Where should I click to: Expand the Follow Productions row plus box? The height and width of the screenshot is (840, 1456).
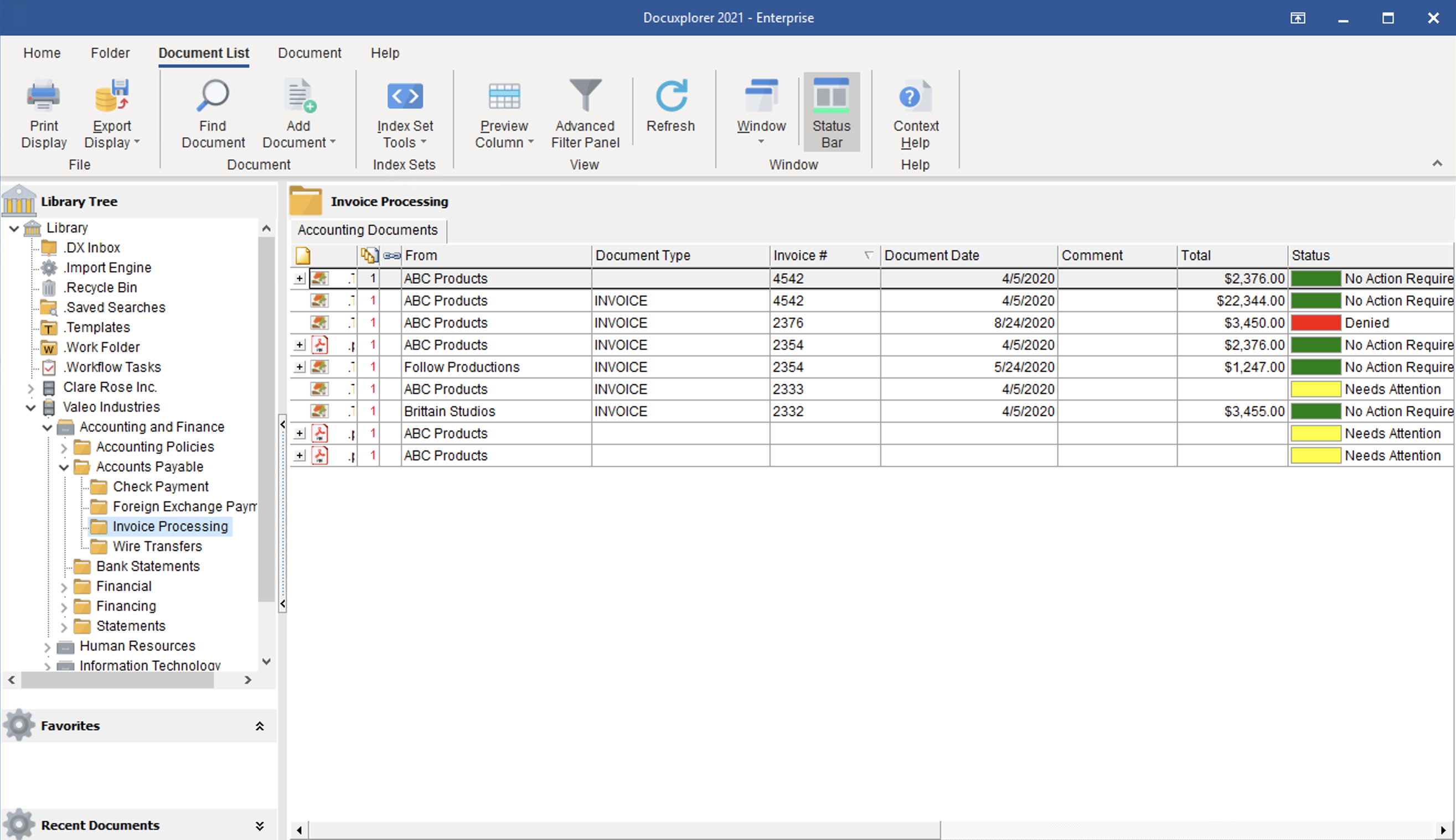pyautogui.click(x=300, y=367)
